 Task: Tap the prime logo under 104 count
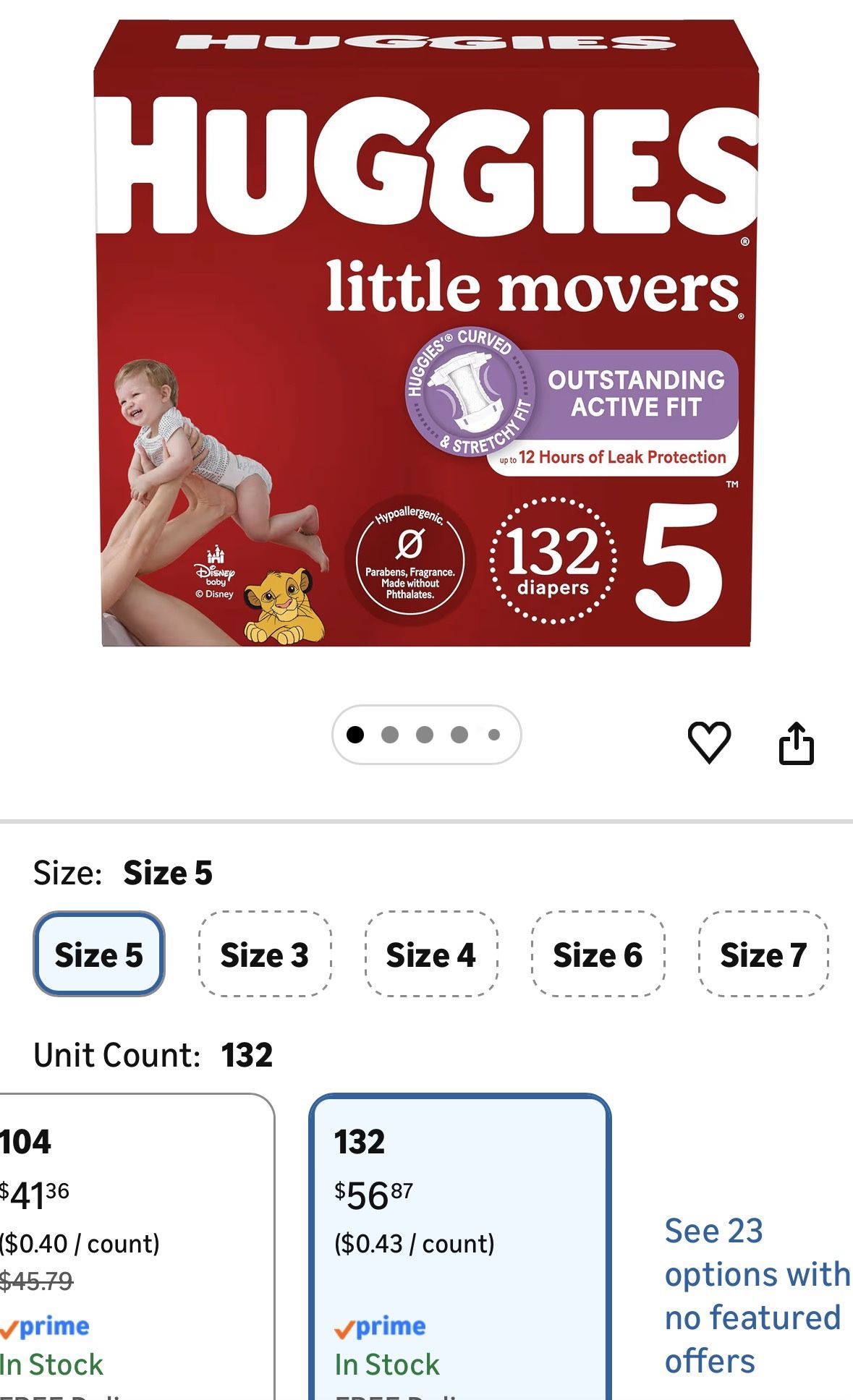(x=45, y=1326)
